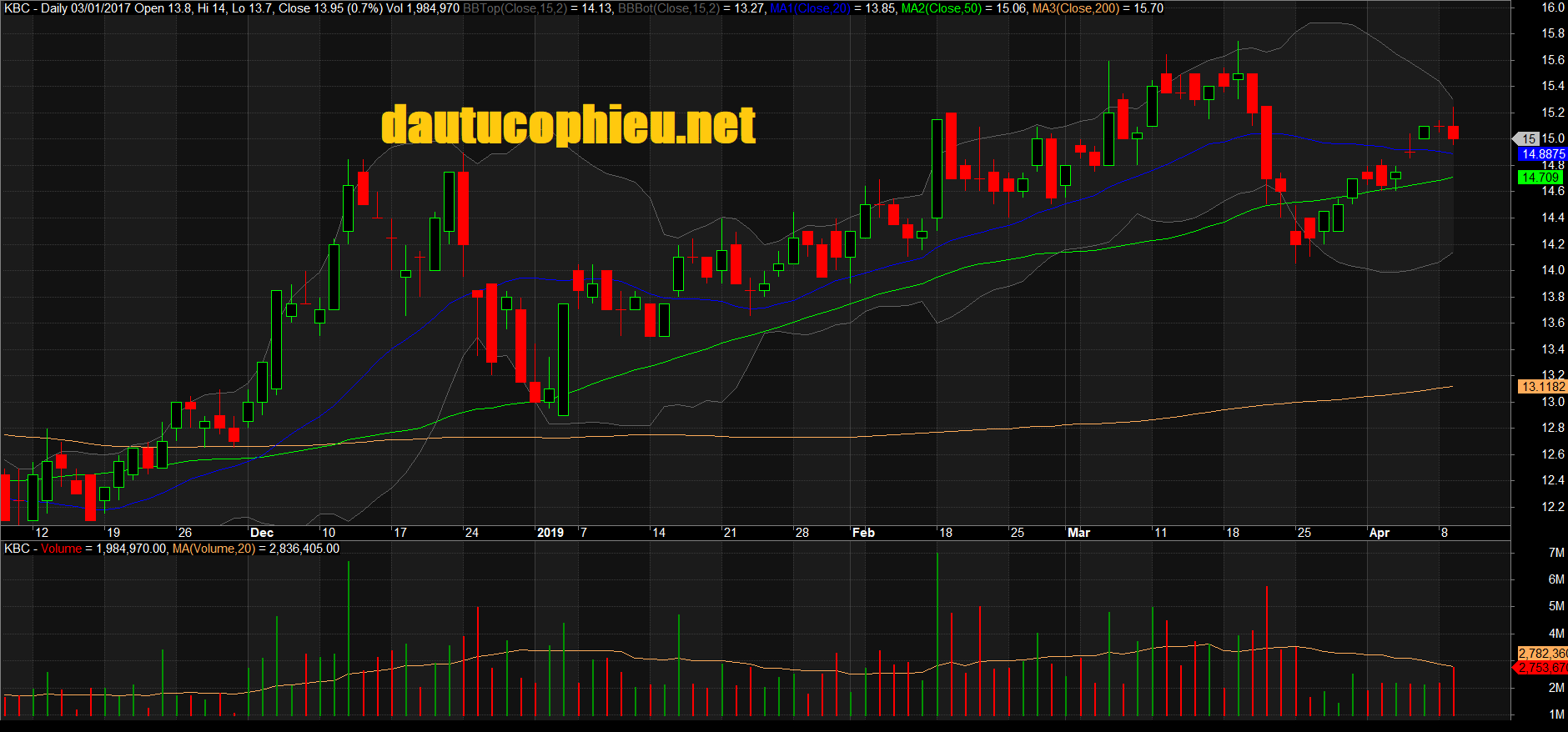Select the 2019 marker on date axis
1568x732 pixels.
tap(550, 533)
